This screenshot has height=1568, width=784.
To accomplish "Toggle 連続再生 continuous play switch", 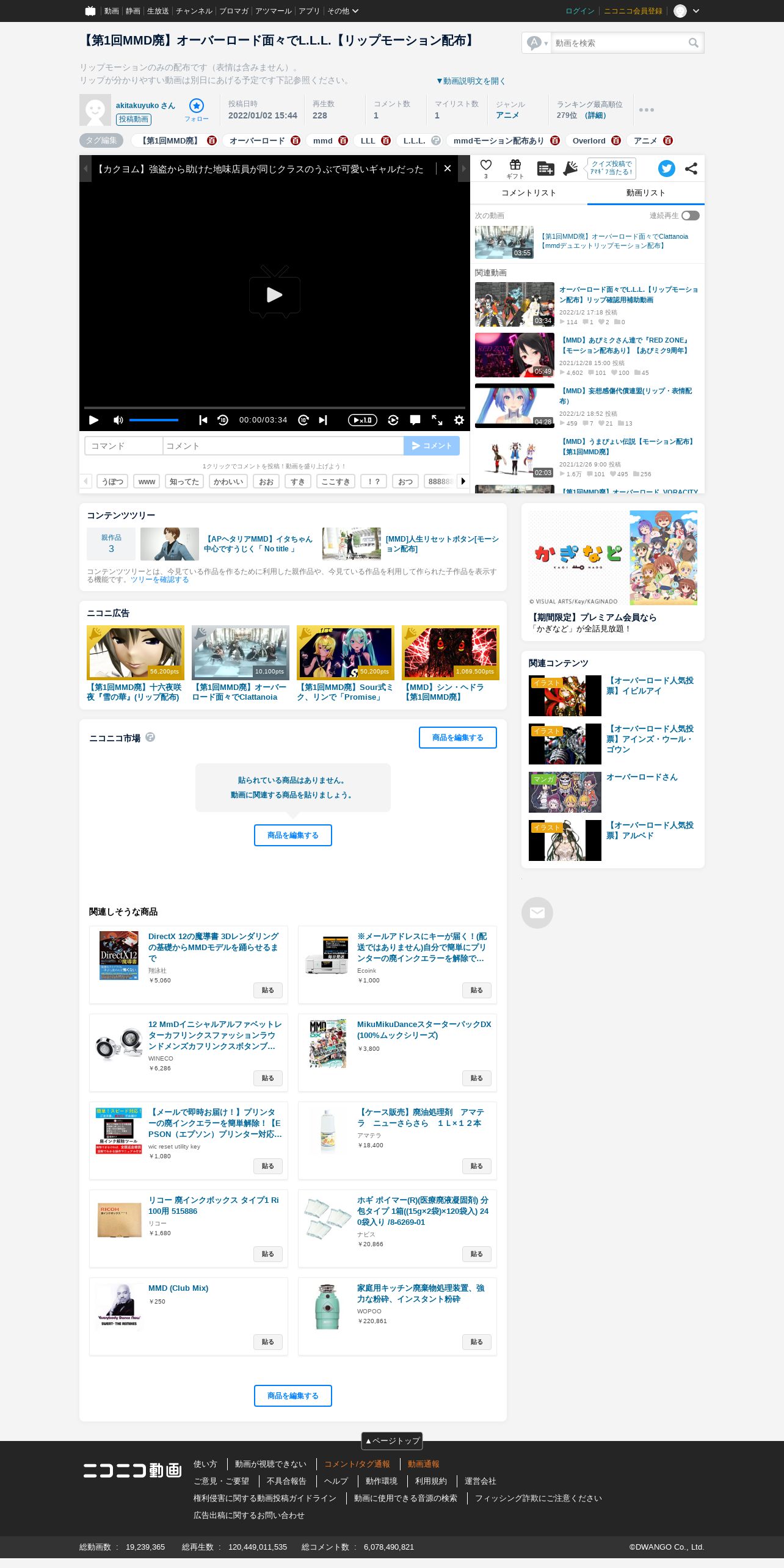I will coord(691,216).
